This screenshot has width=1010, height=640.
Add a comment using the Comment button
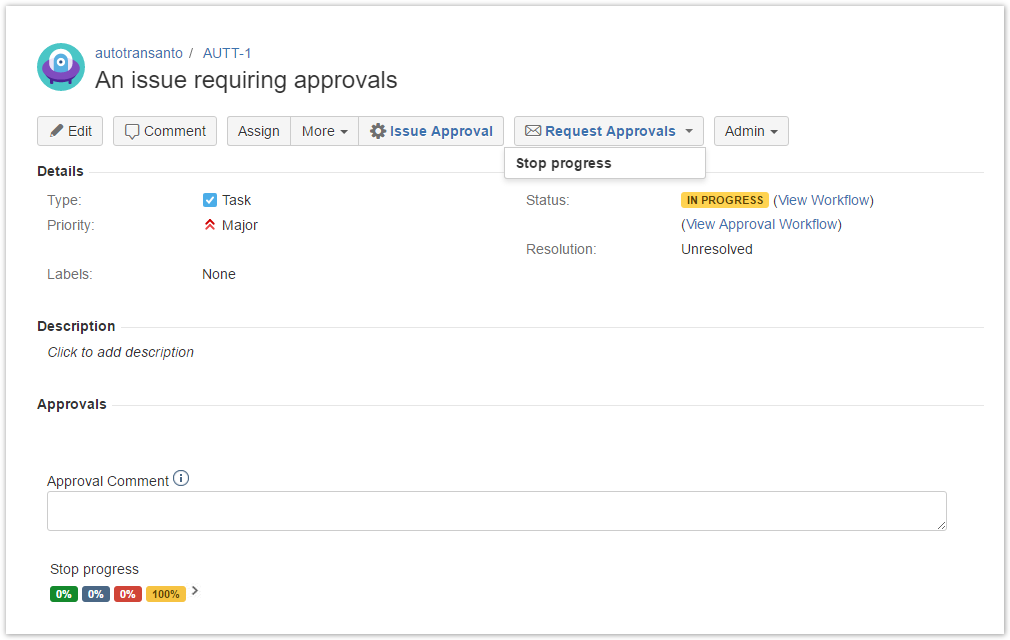click(x=165, y=131)
